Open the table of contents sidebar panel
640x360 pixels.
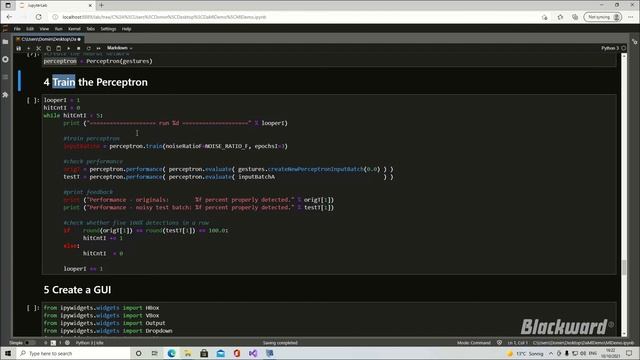coord(5,77)
